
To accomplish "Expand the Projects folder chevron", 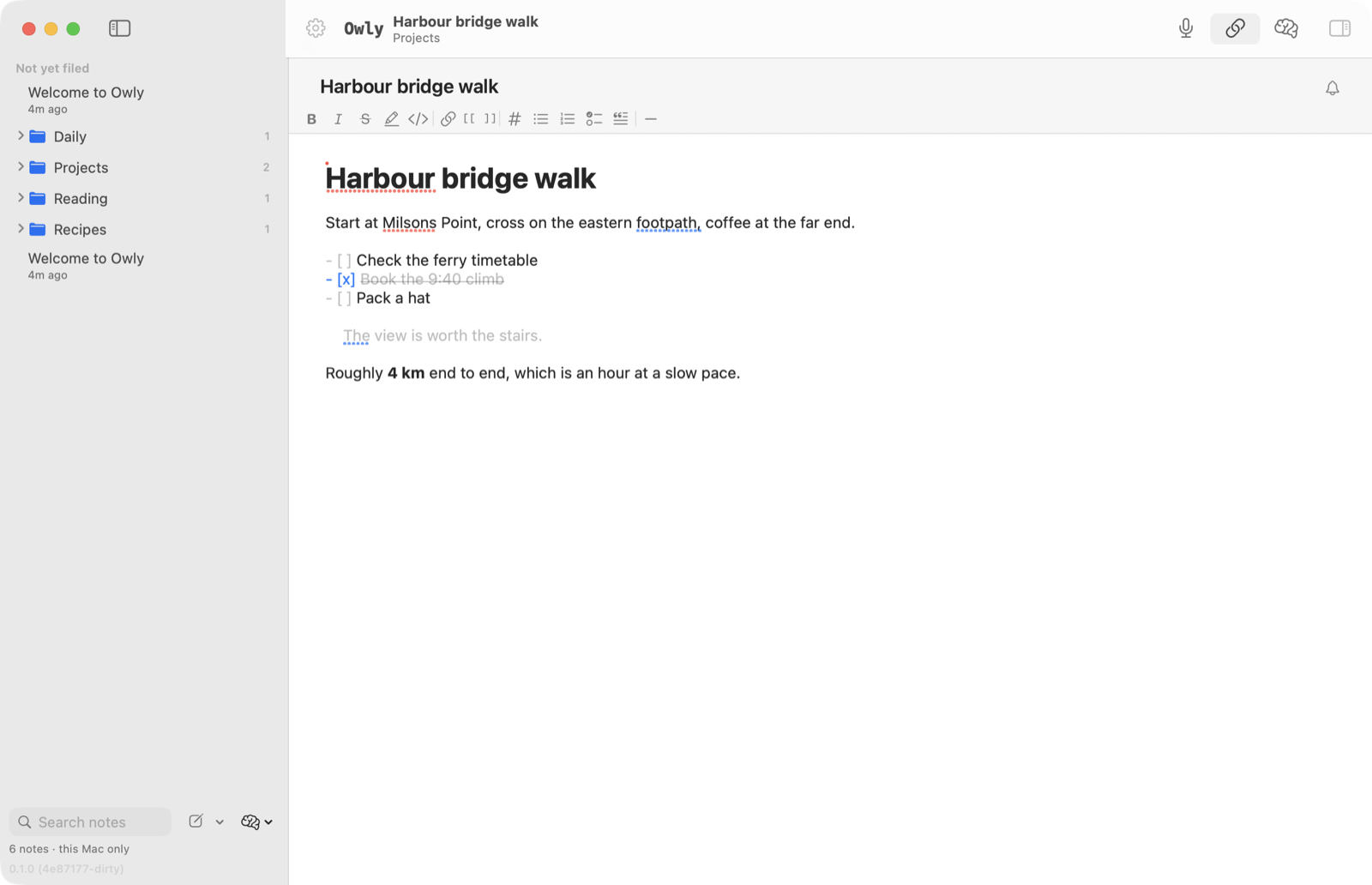I will (x=21, y=166).
